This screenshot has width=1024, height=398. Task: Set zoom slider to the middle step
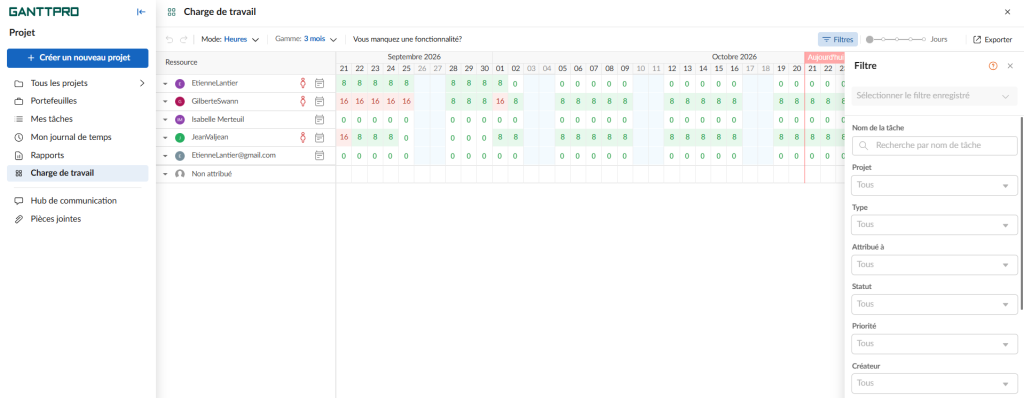pos(897,39)
